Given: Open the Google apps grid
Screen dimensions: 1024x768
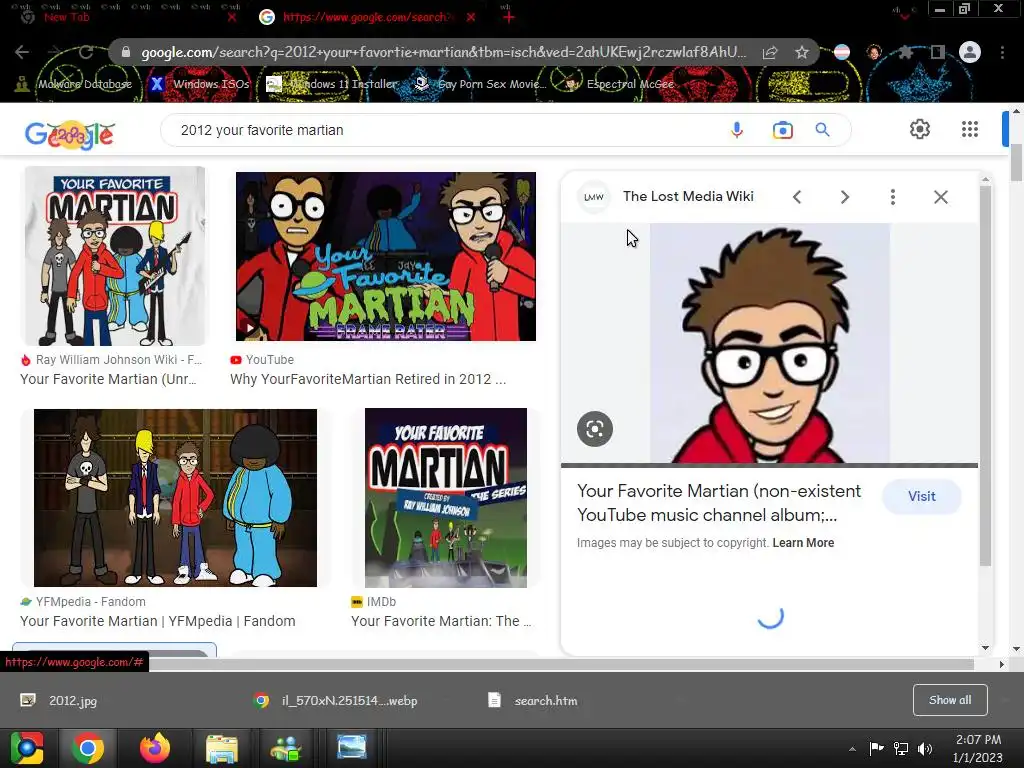Looking at the screenshot, I should [970, 129].
